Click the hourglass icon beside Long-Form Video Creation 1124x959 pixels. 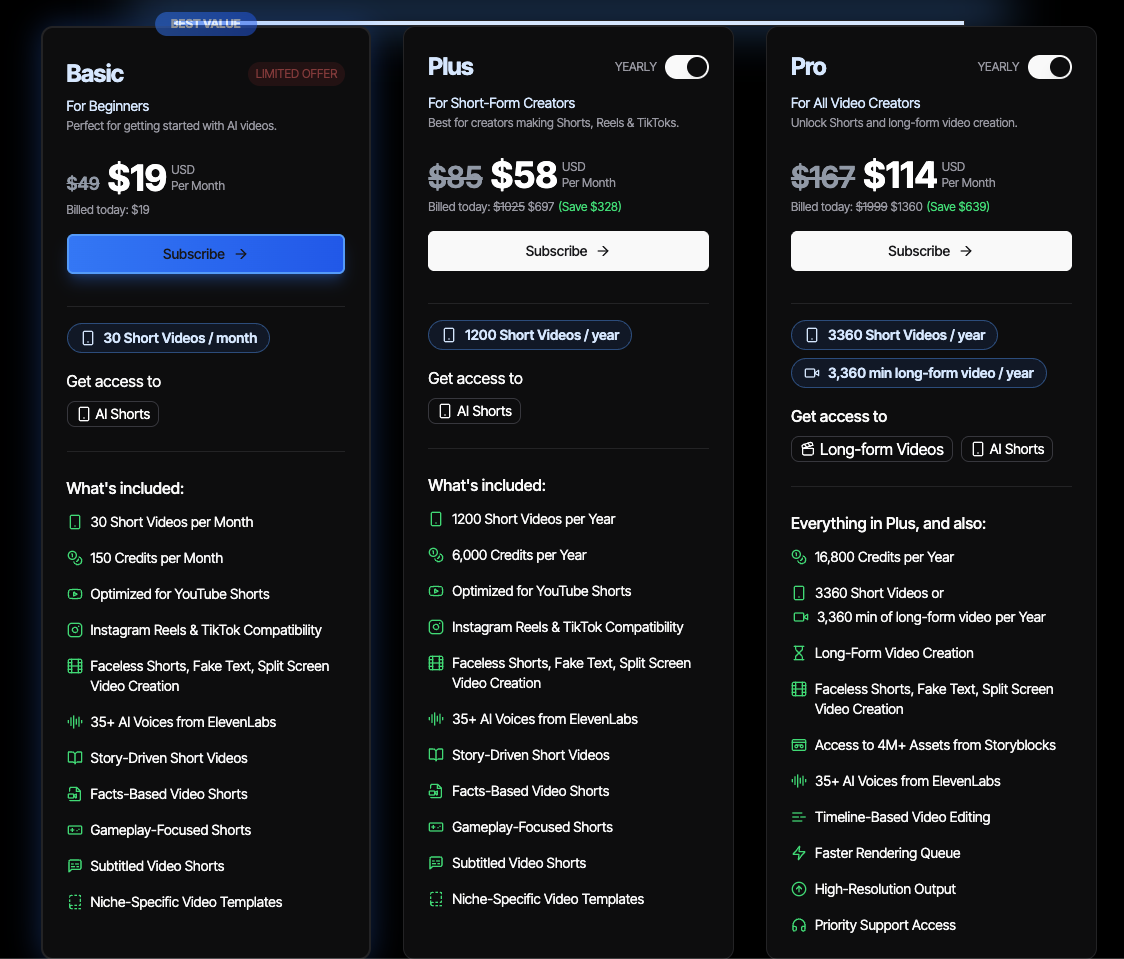pos(799,653)
